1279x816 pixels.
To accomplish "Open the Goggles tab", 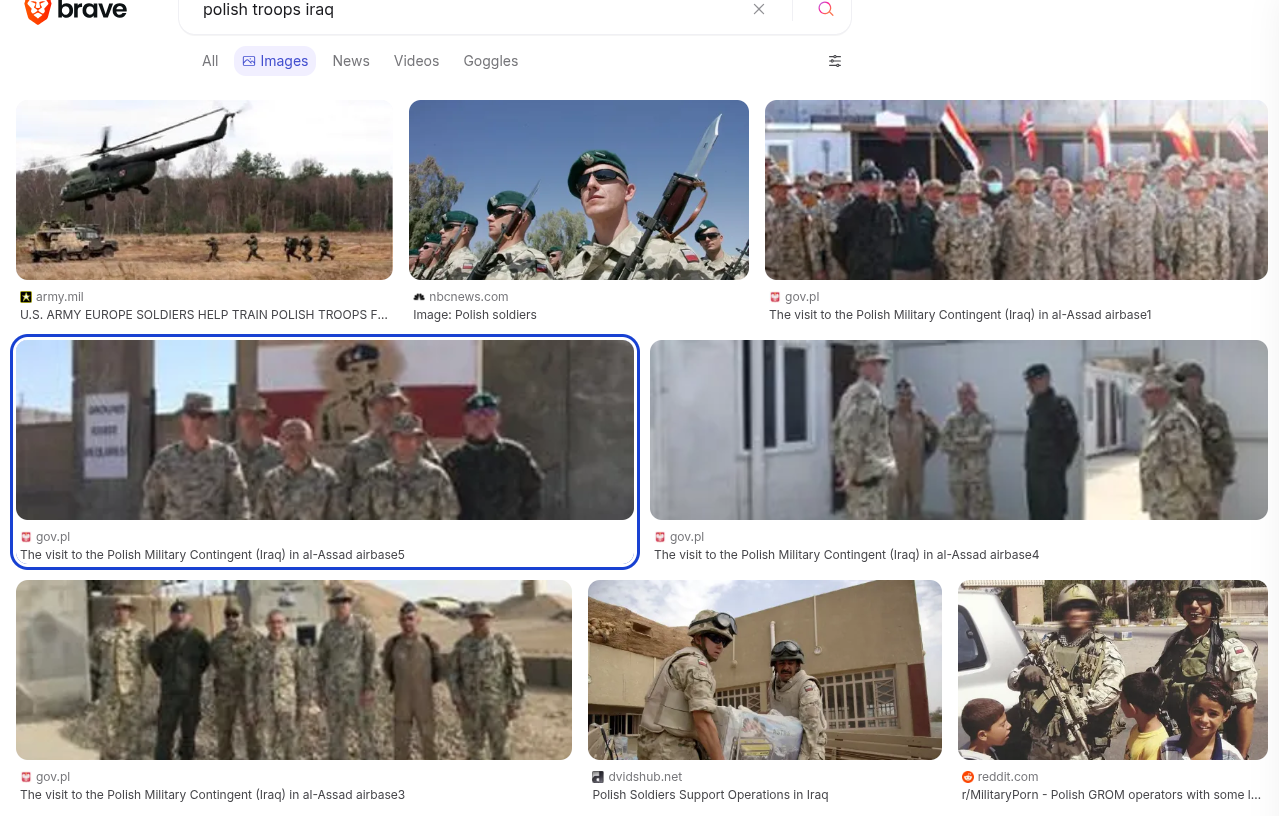I will [x=491, y=61].
